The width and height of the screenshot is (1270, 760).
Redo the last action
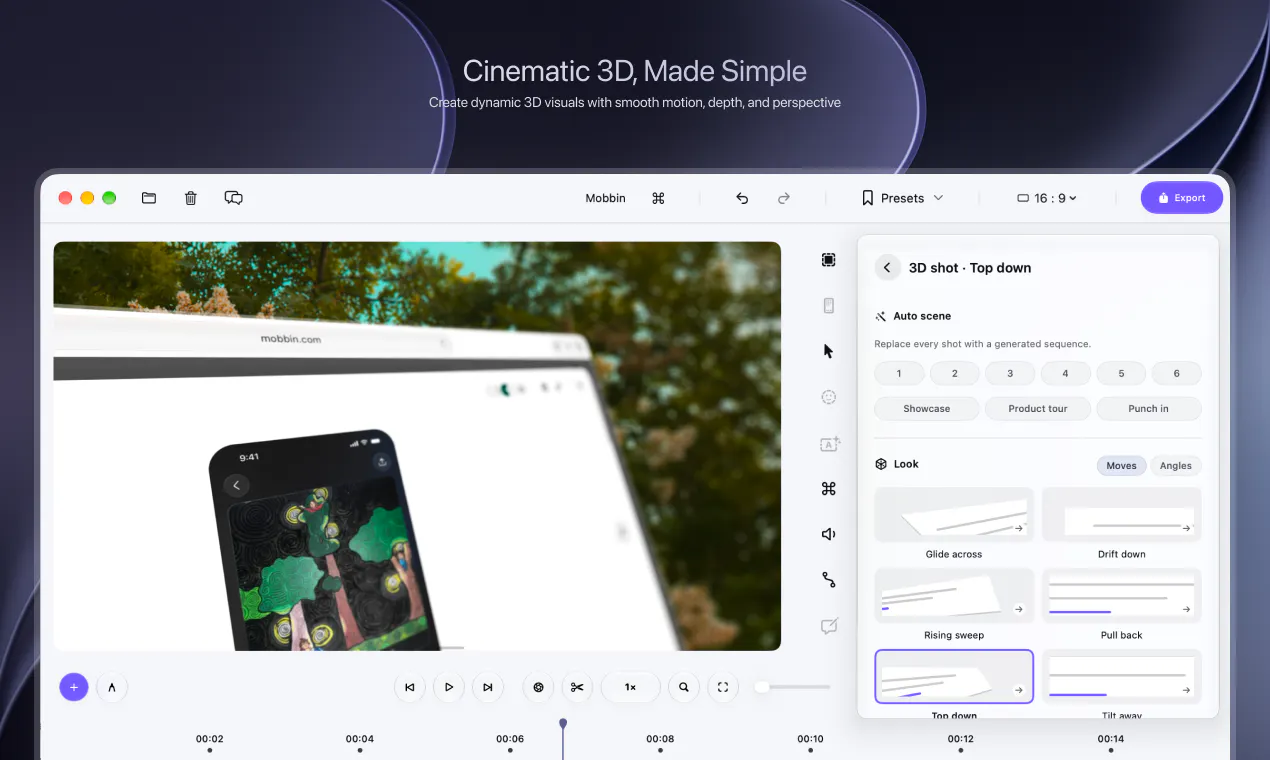click(x=784, y=198)
